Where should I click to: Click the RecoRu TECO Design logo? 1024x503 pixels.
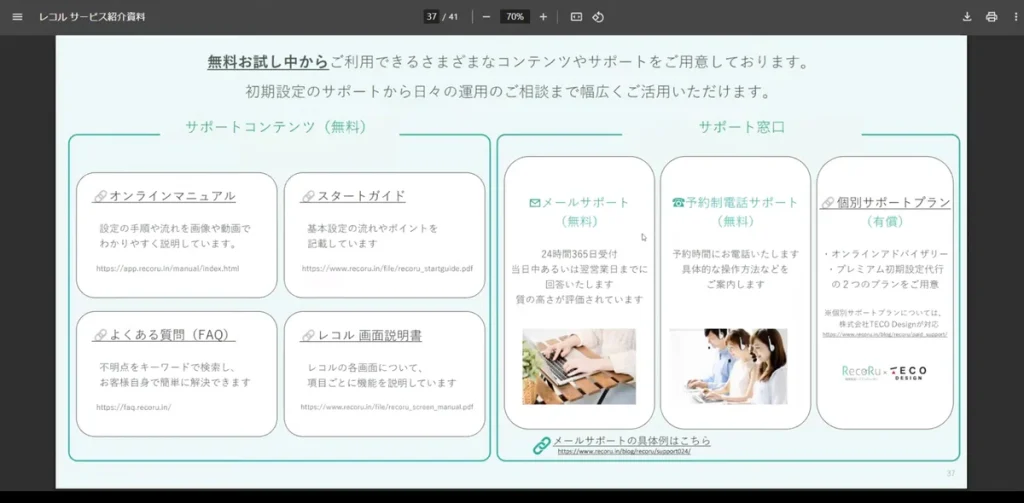click(884, 372)
